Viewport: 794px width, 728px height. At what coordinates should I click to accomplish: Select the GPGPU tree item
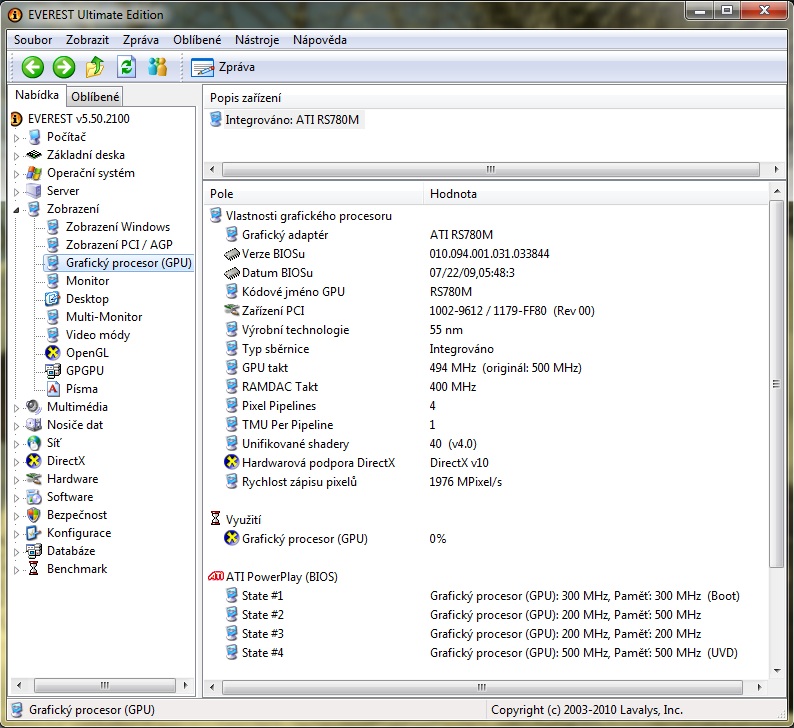(x=85, y=371)
